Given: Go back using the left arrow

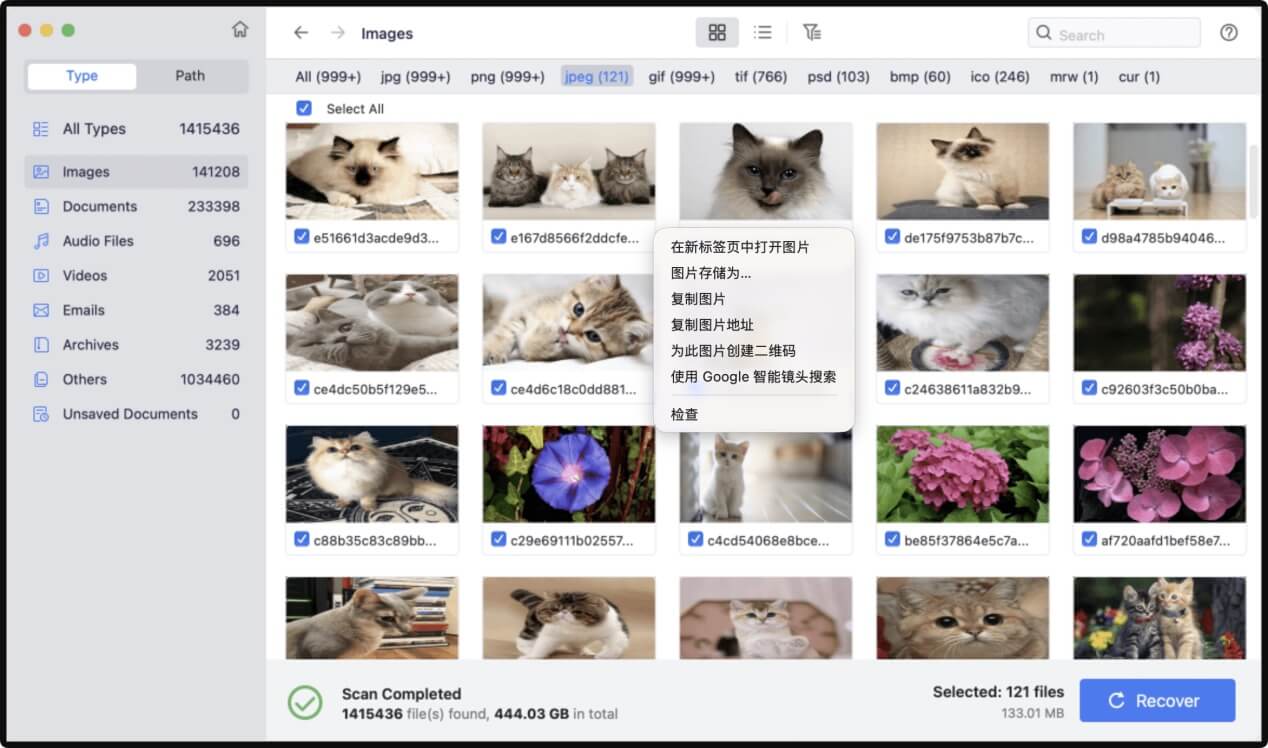Looking at the screenshot, I should pos(301,32).
